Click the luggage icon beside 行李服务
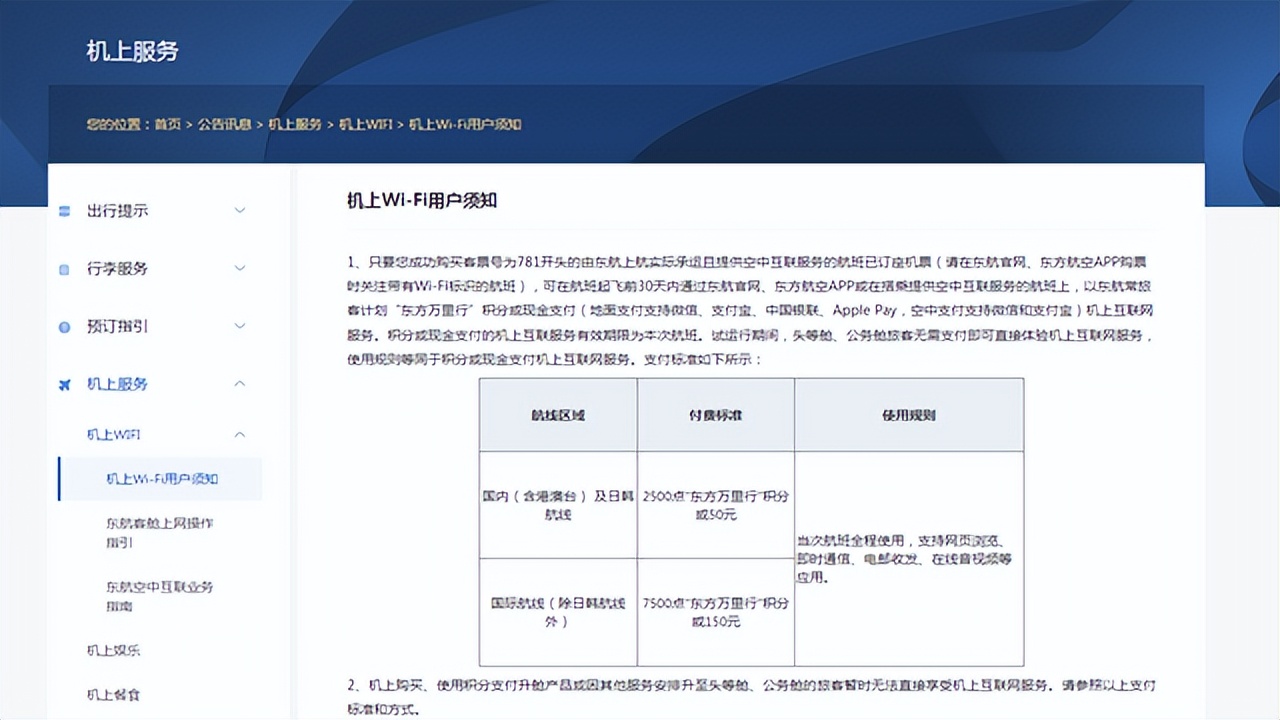Viewport: 1280px width, 720px height. [65, 269]
